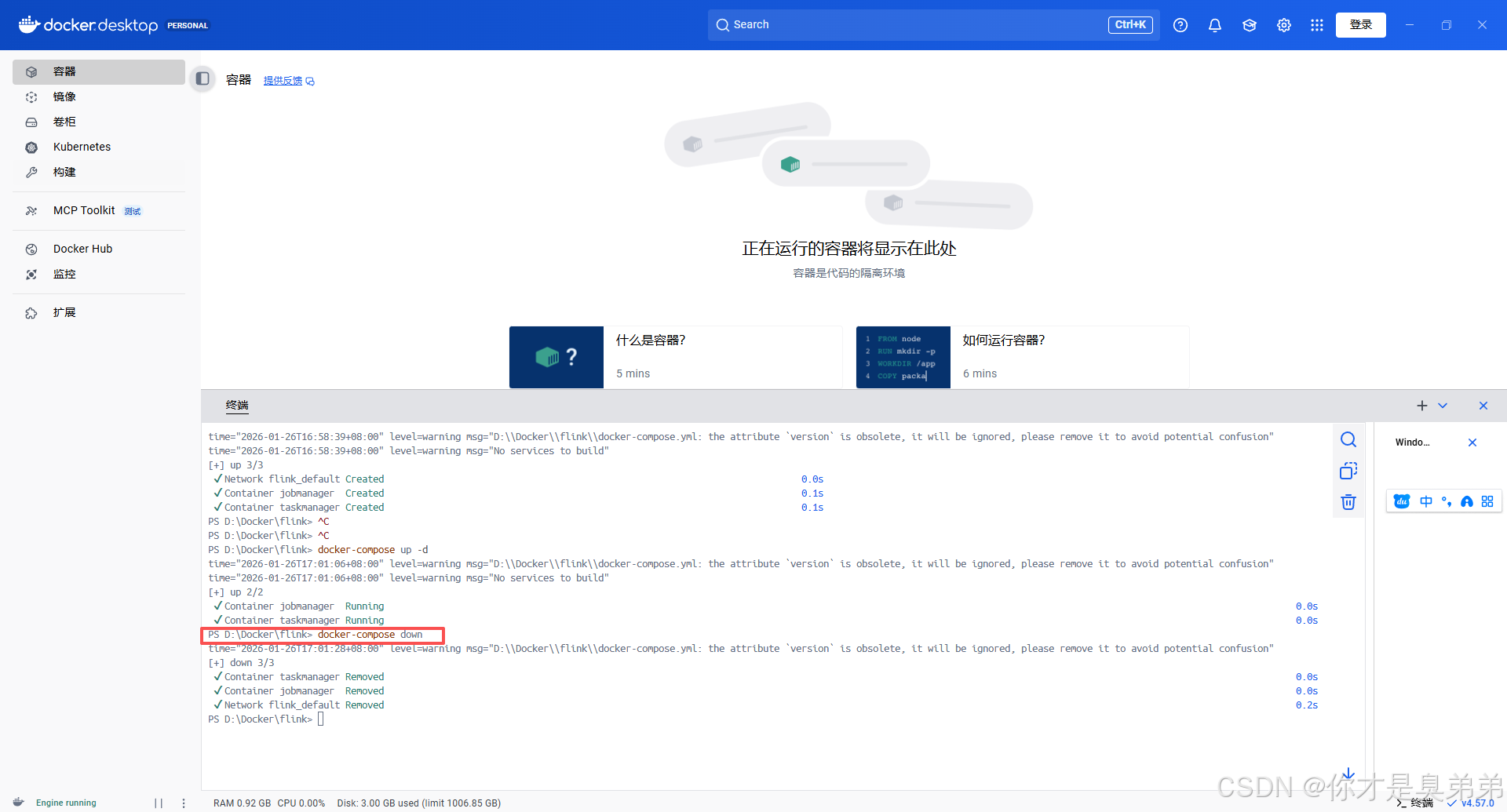Copy the terminal output
The width and height of the screenshot is (1507, 812).
[1348, 471]
